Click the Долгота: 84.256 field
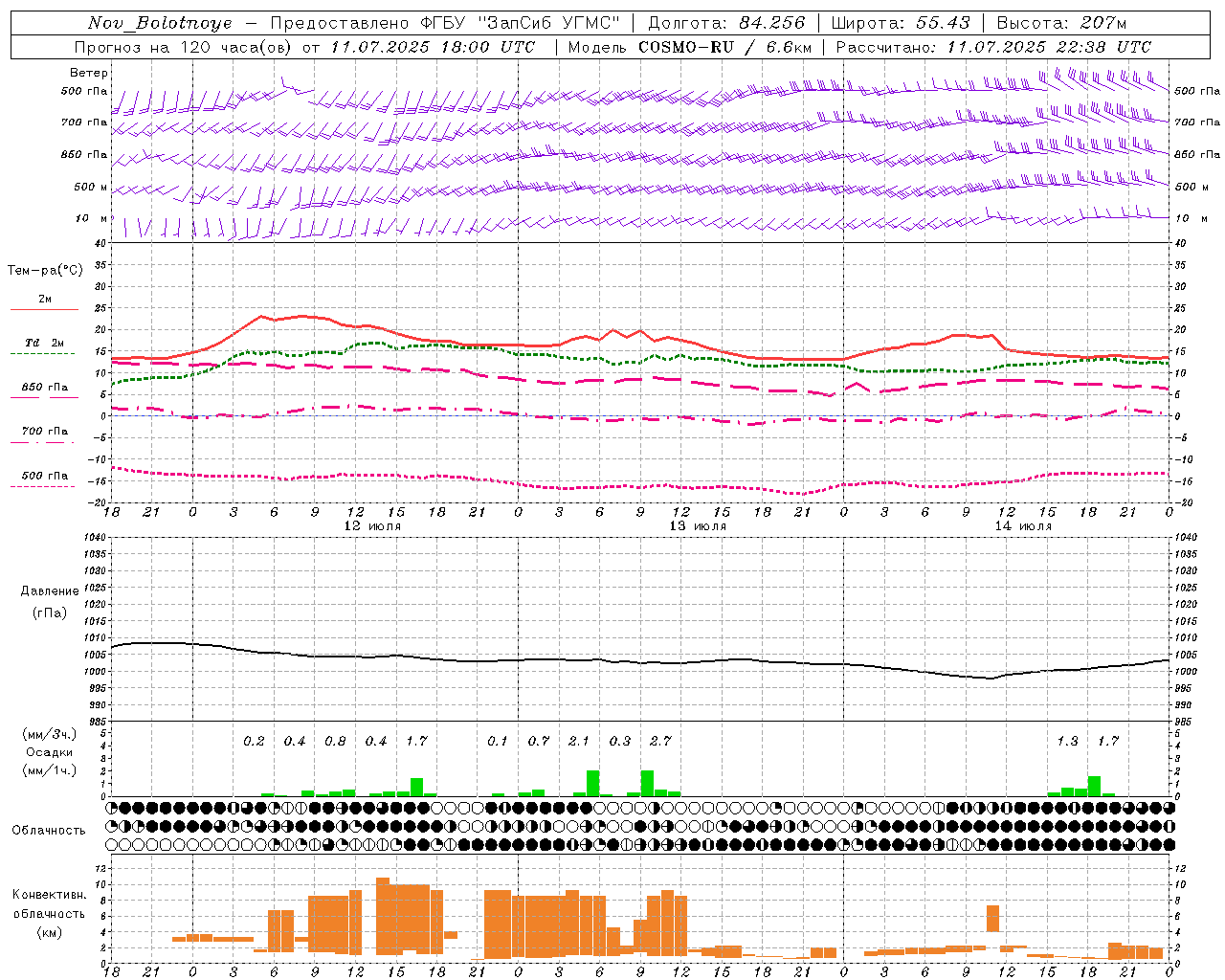This screenshot has height=980, width=1225. (726, 23)
